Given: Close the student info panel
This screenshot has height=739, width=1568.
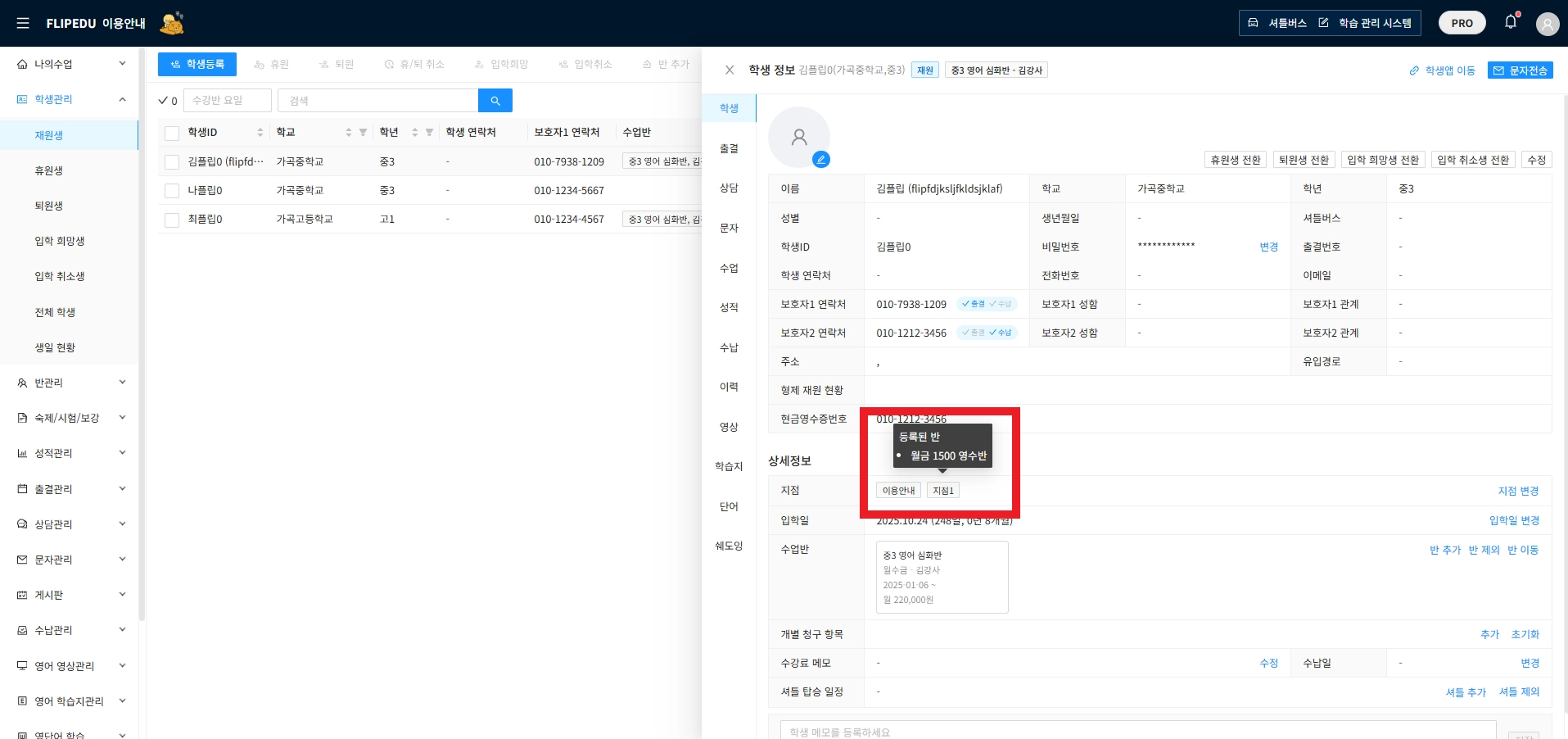Looking at the screenshot, I should click(730, 70).
